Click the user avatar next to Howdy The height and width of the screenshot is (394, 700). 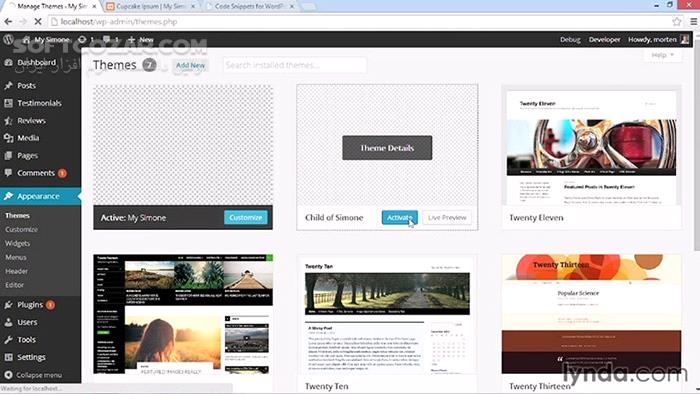click(x=685, y=40)
